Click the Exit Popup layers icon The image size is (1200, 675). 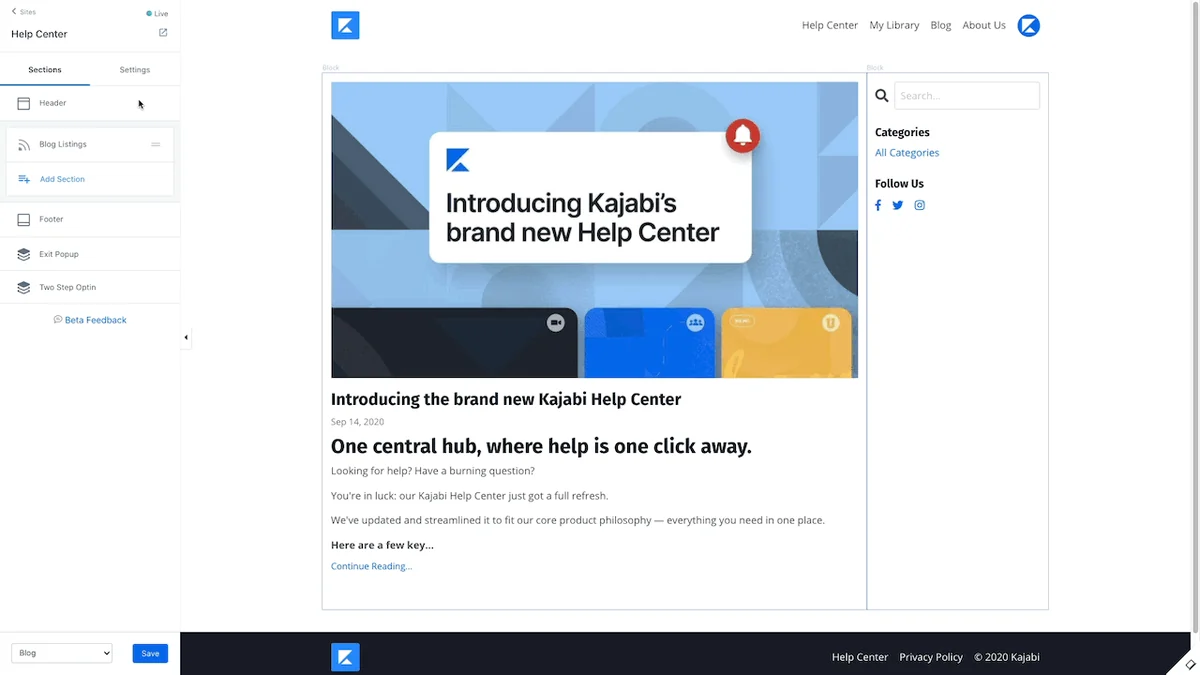tap(24, 254)
